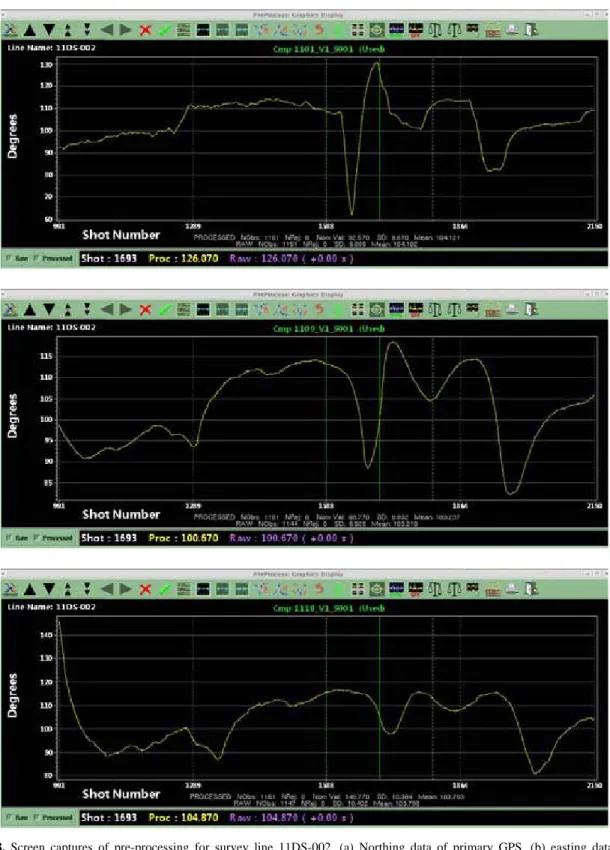Click exit door icon in Cmp 1101 window toolbar
The height and width of the screenshot is (850, 610).
[x=532, y=30]
